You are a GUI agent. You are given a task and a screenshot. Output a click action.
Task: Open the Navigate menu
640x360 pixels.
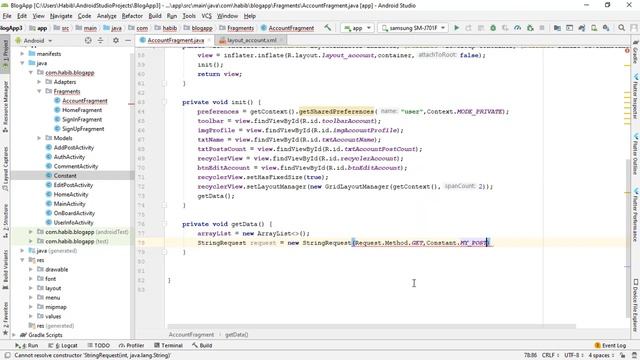[61, 16]
